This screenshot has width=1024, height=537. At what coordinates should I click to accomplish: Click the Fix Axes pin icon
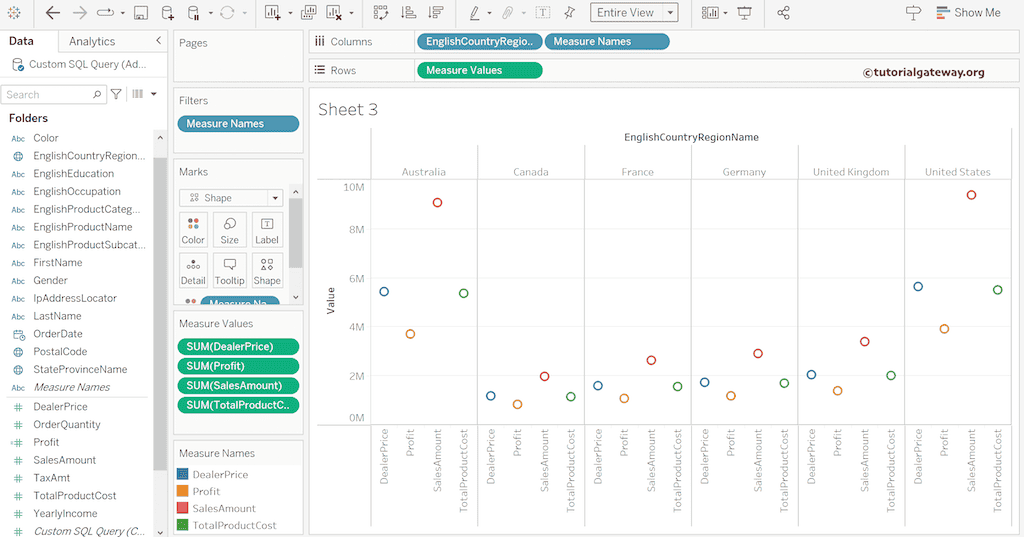569,12
